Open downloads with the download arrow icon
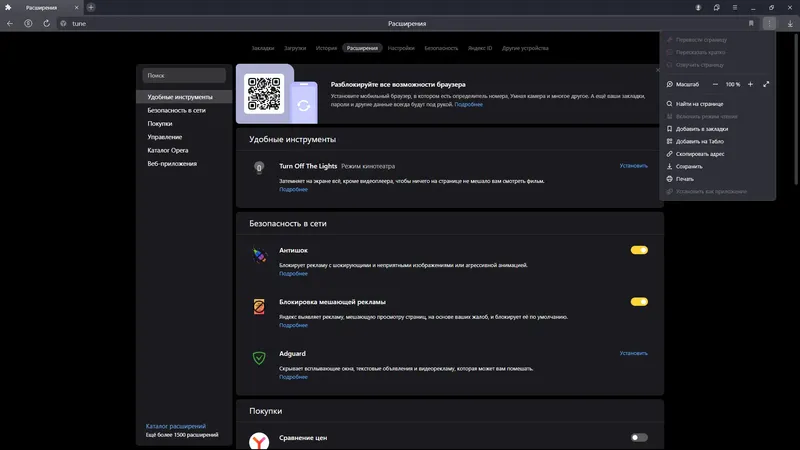Viewport: 800px width, 450px height. pyautogui.click(x=790, y=23)
